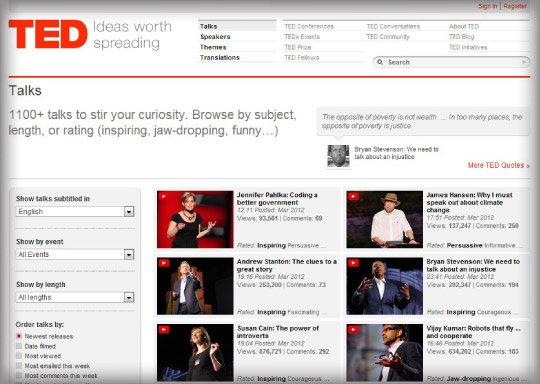Click the poverty quote text

tap(422, 121)
